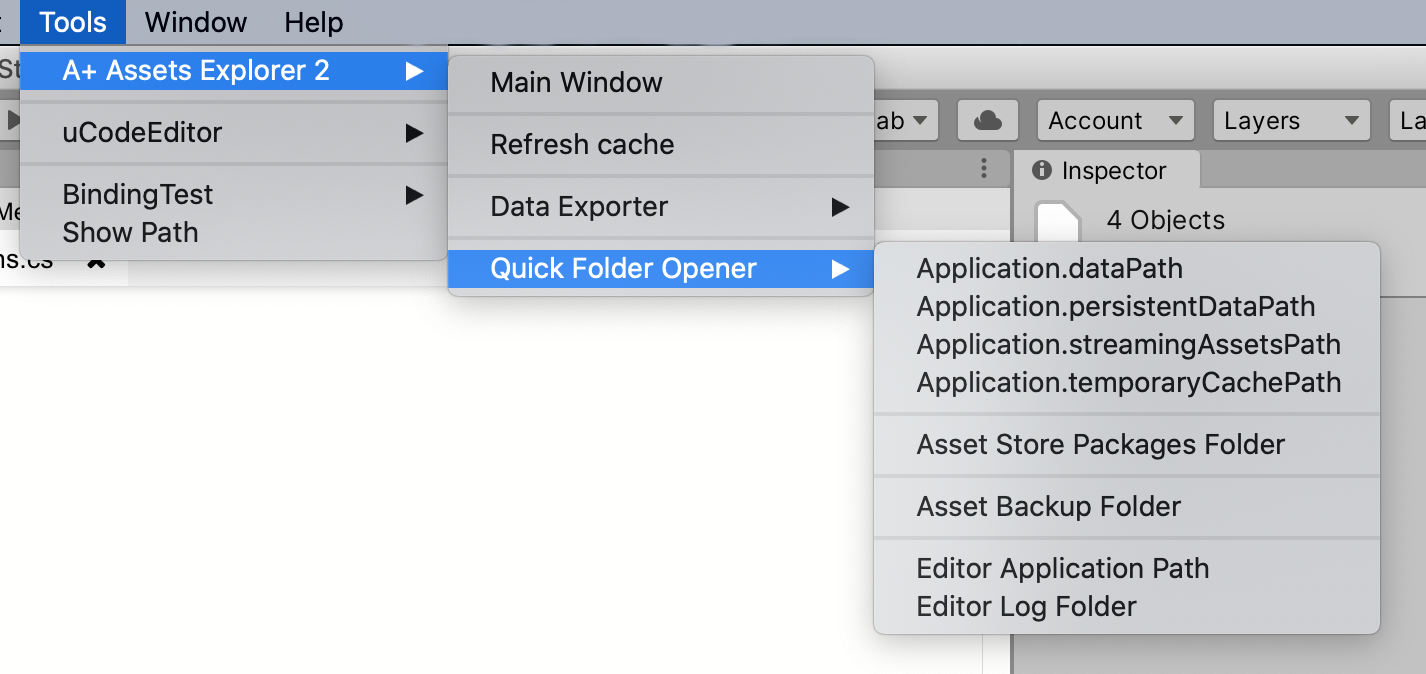
Task: Open the Collab dropdown left of the cloud icon
Action: (x=907, y=121)
